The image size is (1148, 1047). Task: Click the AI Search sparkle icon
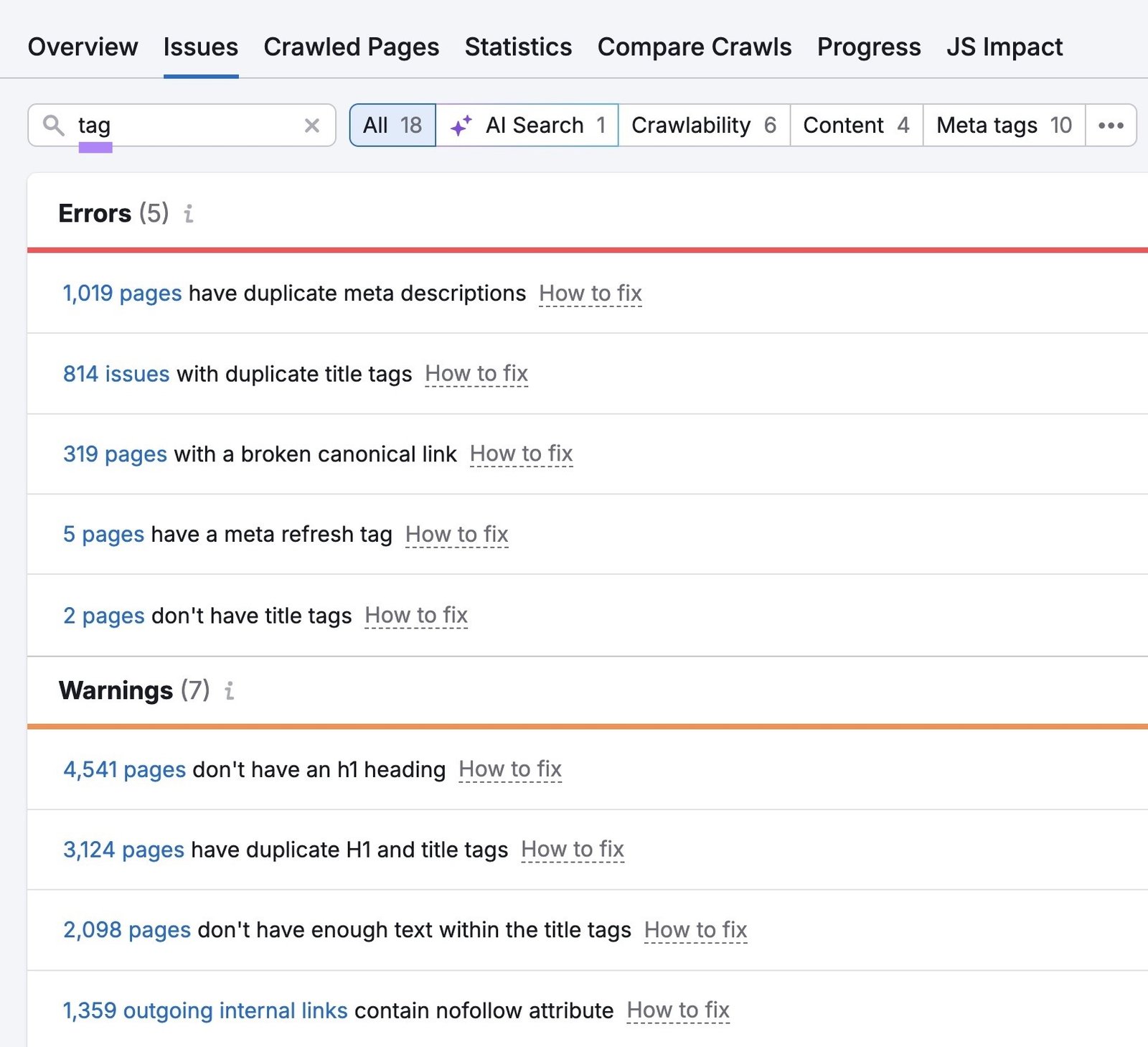[x=461, y=126]
